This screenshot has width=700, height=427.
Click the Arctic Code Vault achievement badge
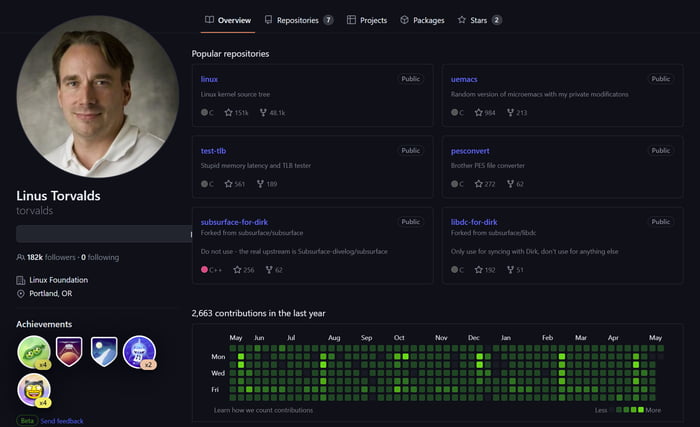coord(104,351)
